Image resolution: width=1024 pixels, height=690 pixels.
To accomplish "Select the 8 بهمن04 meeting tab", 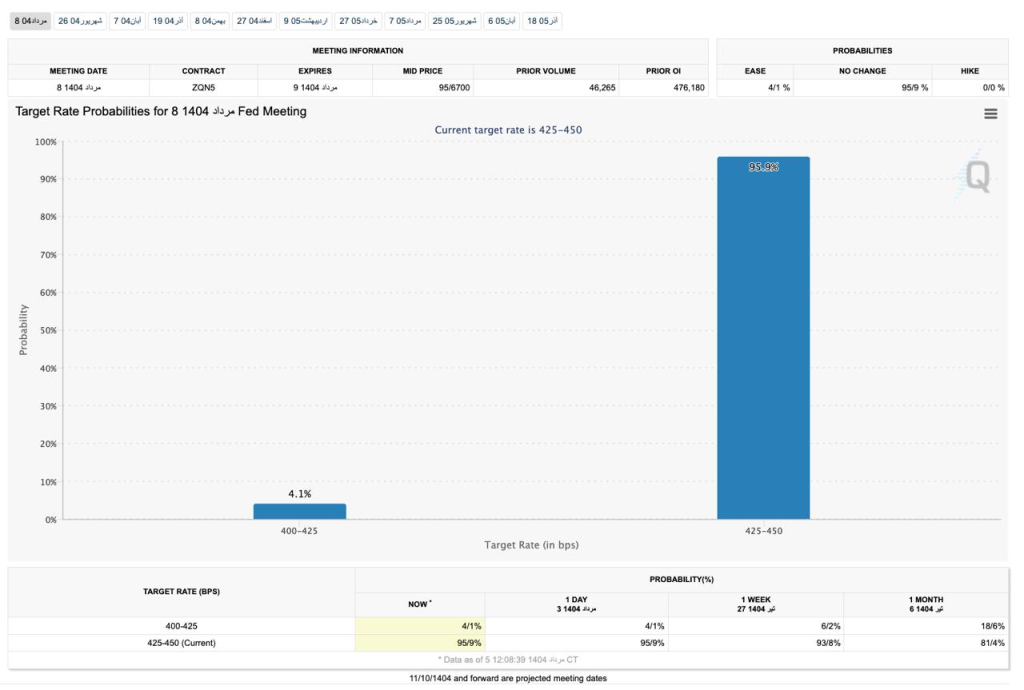I will 210,20.
